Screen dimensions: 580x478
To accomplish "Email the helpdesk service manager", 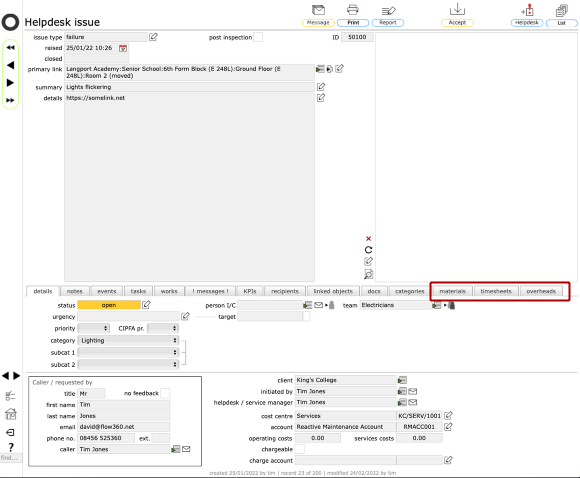I will tap(413, 402).
